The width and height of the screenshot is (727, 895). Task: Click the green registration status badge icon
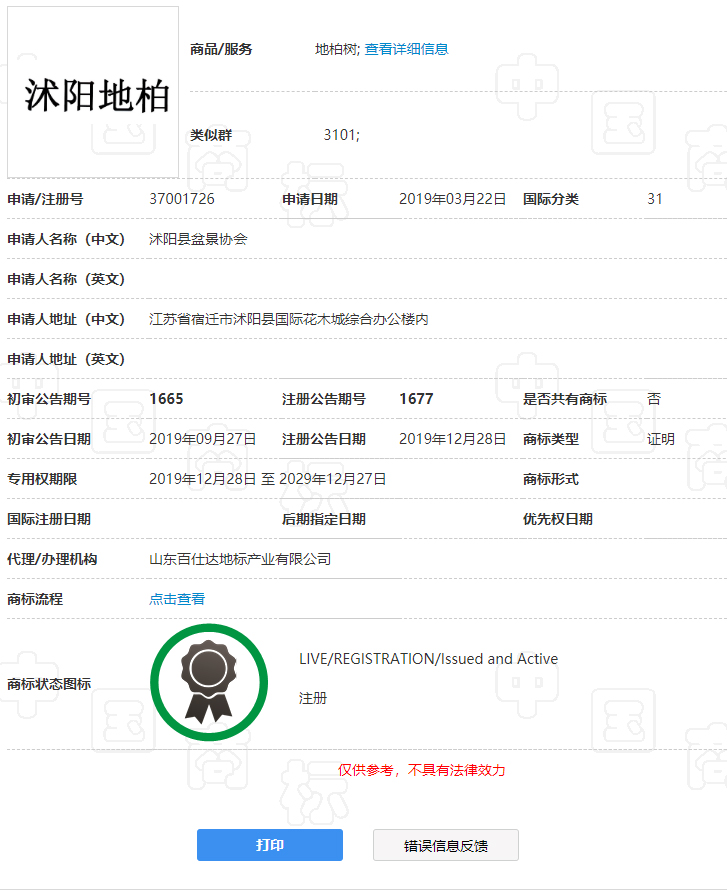click(x=209, y=683)
